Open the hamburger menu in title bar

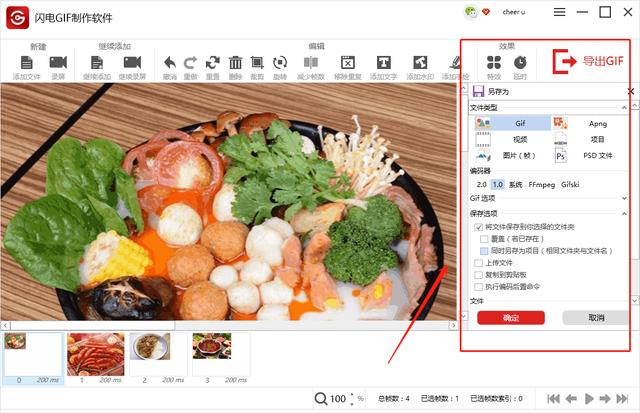pos(560,12)
